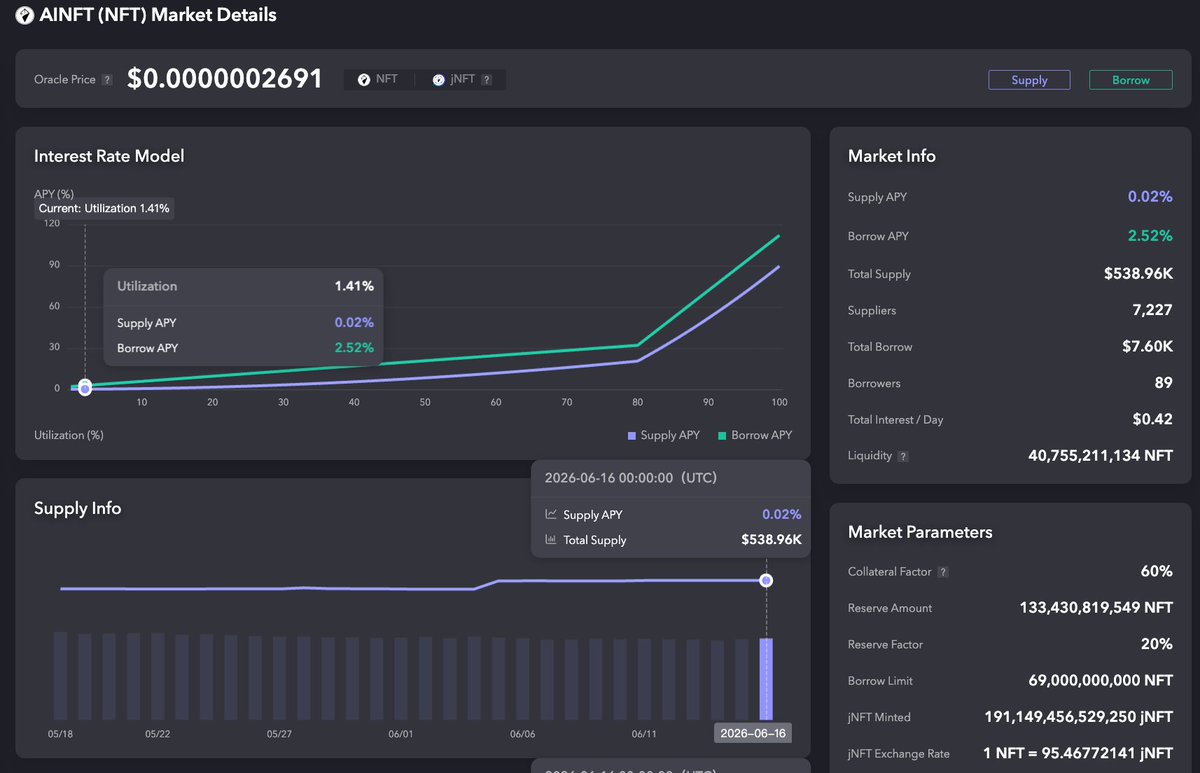Click jNFT Minted value 191,149,456,529,250 jNFT
This screenshot has width=1200, height=773.
pos(1078,717)
